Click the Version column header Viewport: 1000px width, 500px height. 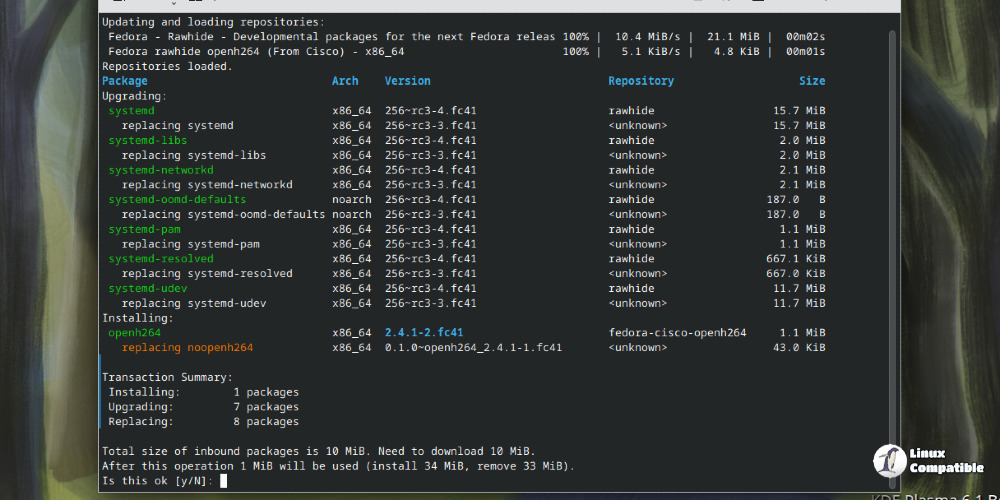pos(407,81)
